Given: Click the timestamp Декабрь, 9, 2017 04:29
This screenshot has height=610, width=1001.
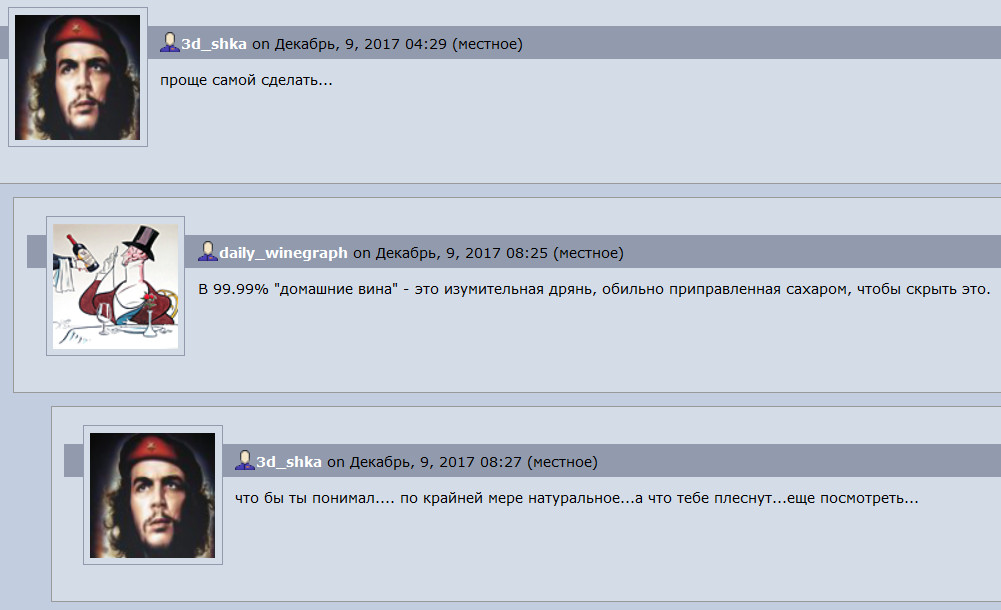Looking at the screenshot, I should point(361,44).
